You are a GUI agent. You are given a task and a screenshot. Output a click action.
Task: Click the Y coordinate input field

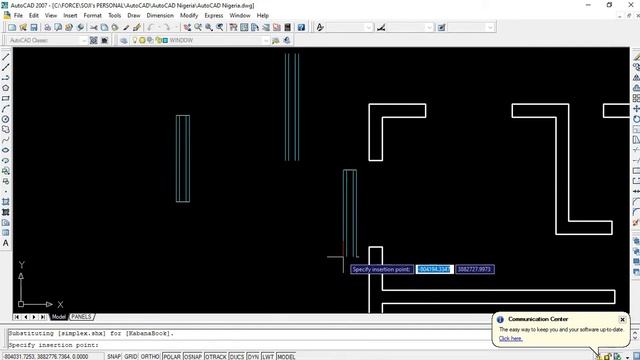click(475, 269)
